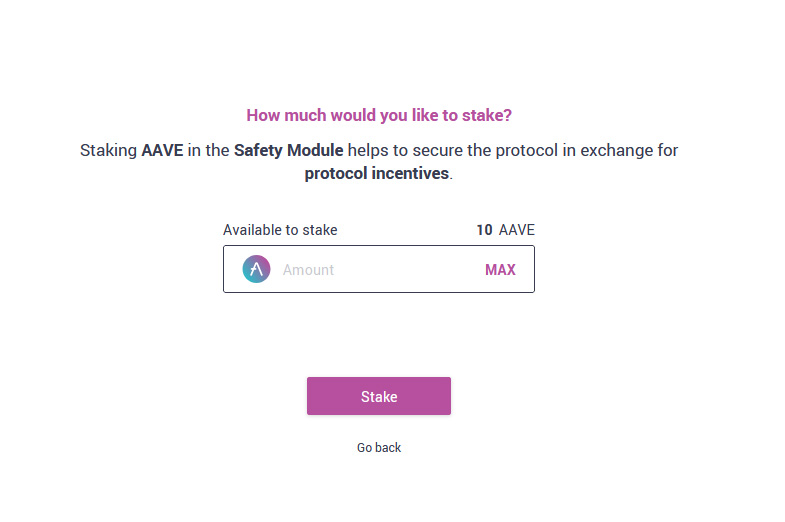Click the "Amount" placeholder text

click(308, 270)
